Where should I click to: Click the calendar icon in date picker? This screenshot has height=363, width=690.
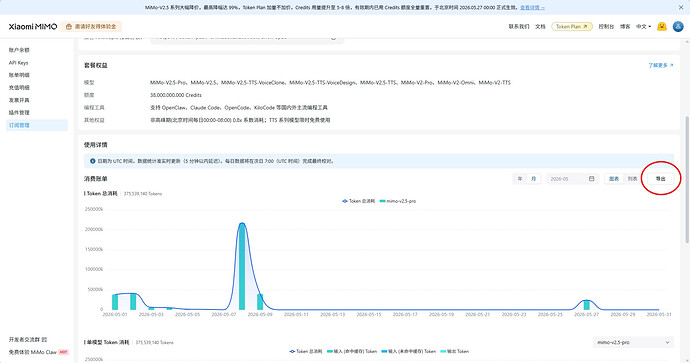tap(591, 179)
